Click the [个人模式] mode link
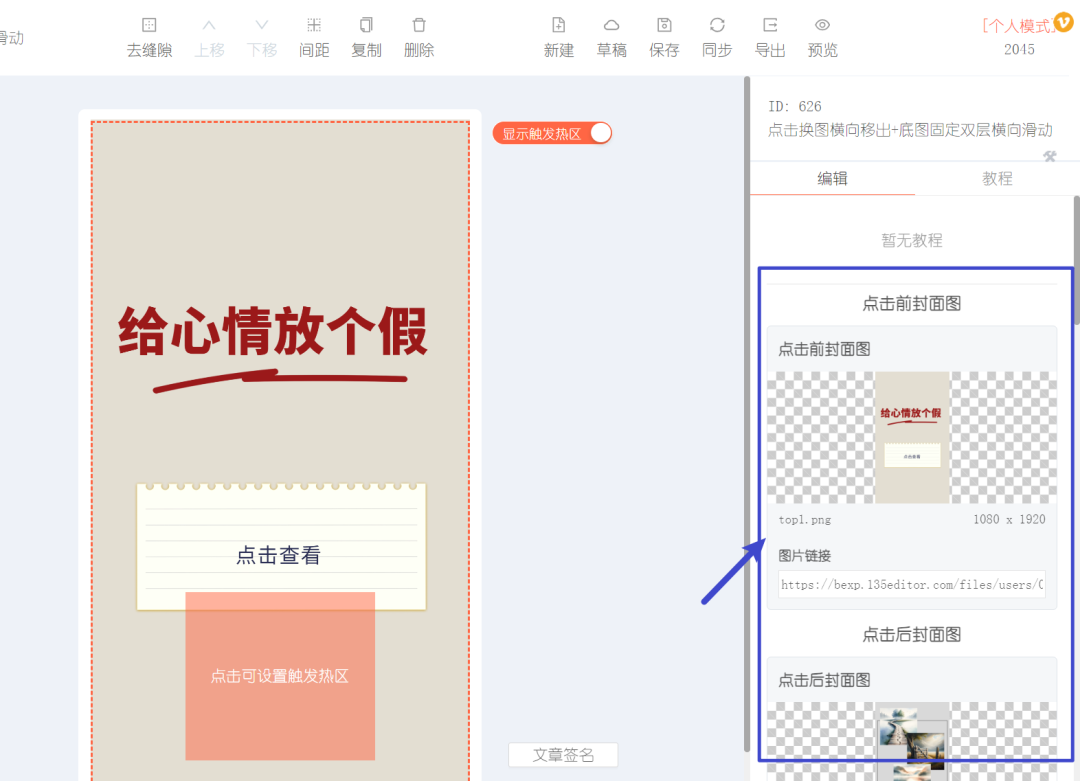The width and height of the screenshot is (1080, 781). tap(1018, 26)
